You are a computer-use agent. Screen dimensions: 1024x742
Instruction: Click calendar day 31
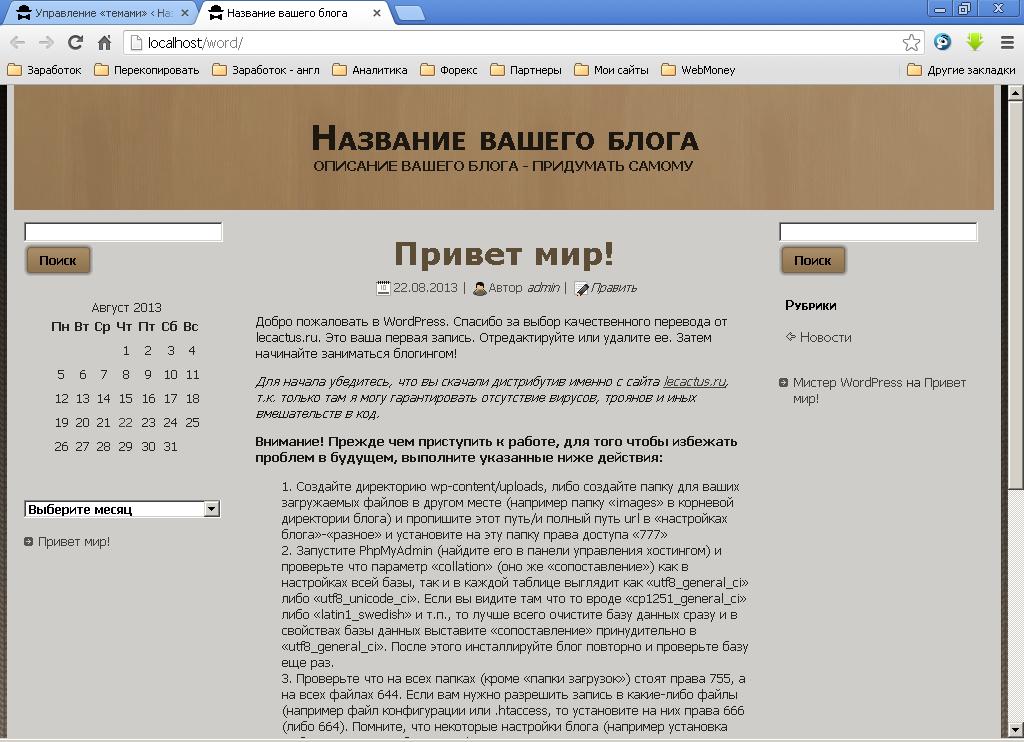[x=170, y=447]
